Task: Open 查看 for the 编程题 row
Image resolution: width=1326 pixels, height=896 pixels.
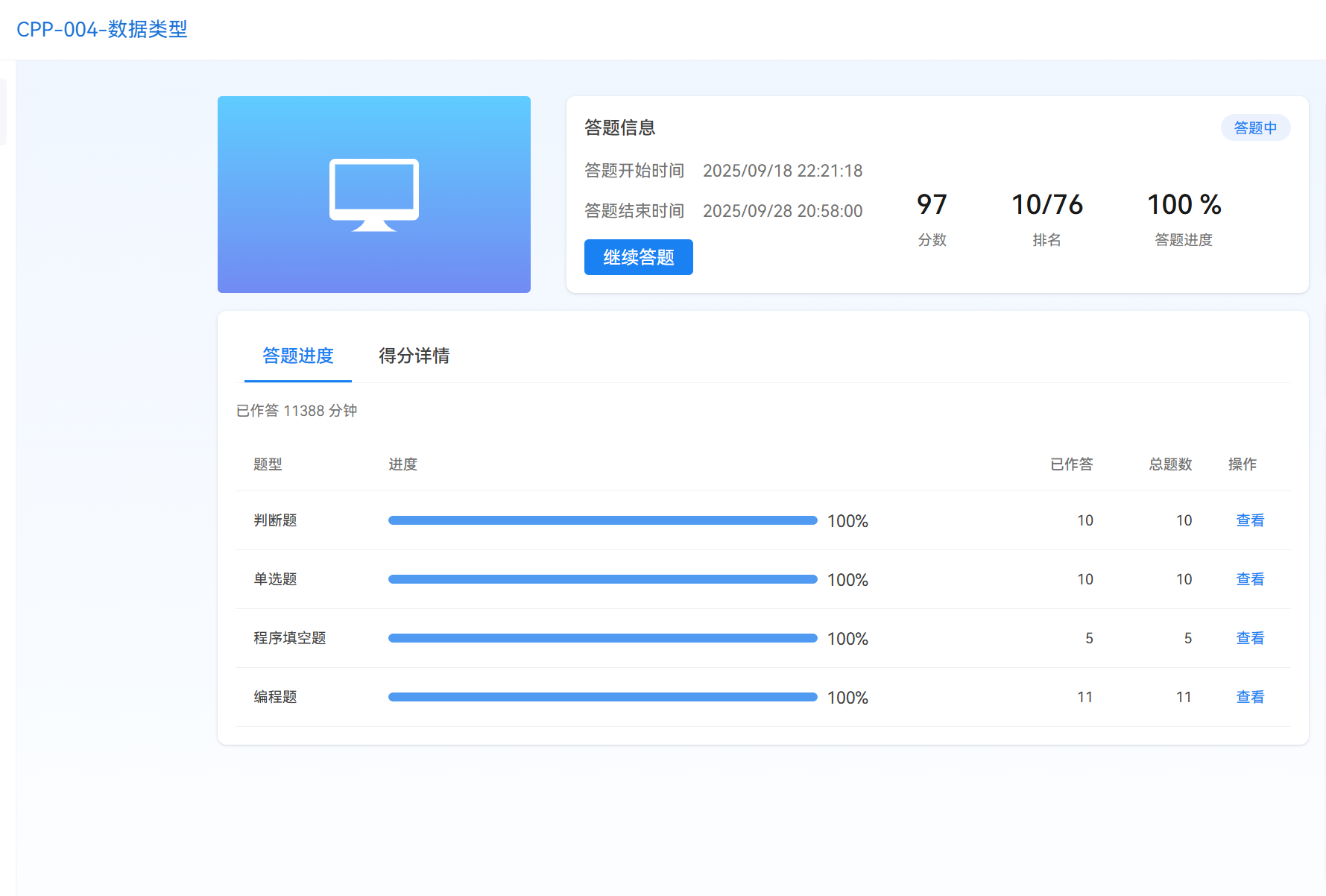Action: pos(1250,697)
